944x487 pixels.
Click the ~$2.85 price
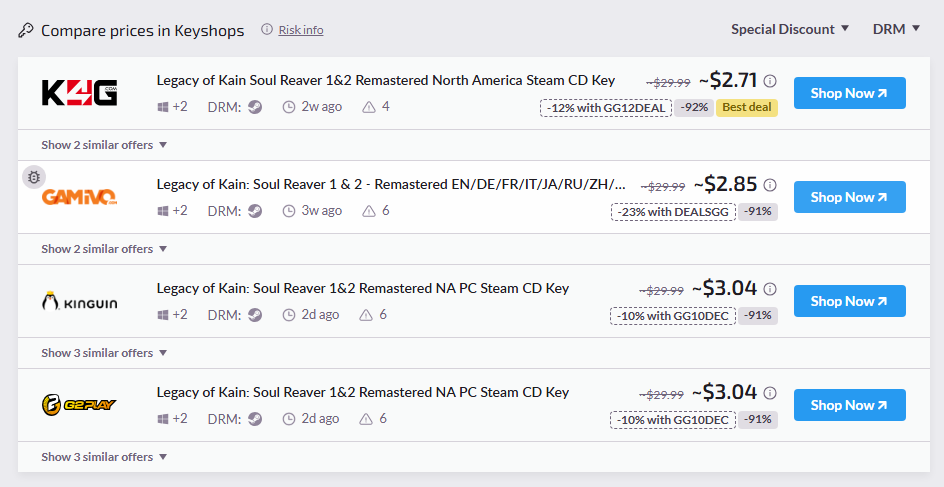725,184
